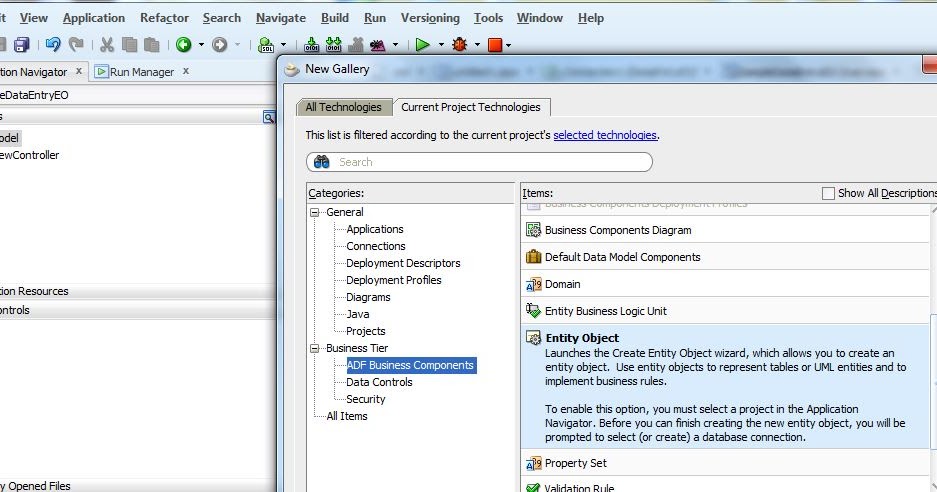The width and height of the screenshot is (937, 492).
Task: Open the Application menu
Action: click(94, 18)
